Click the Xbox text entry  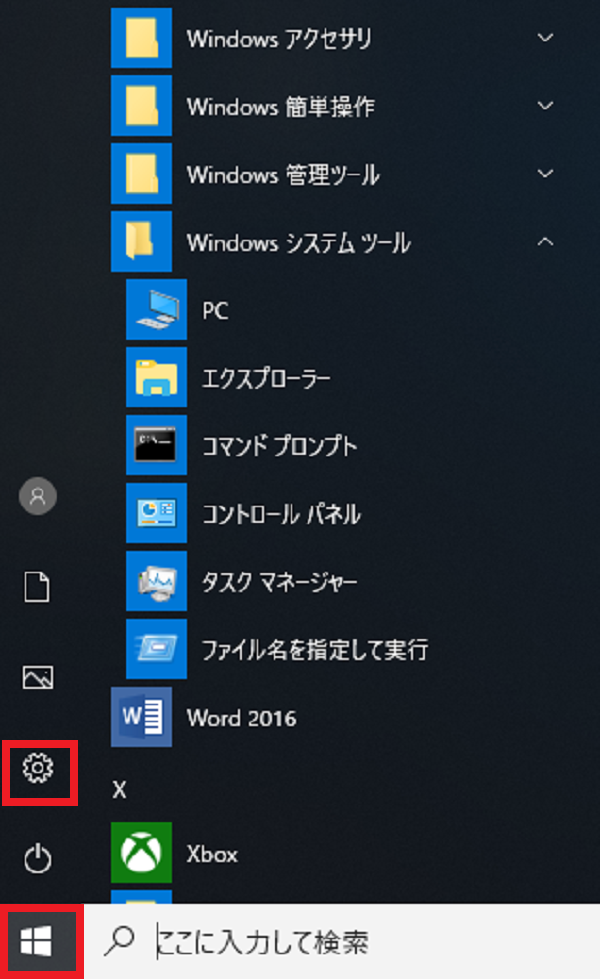point(212,854)
